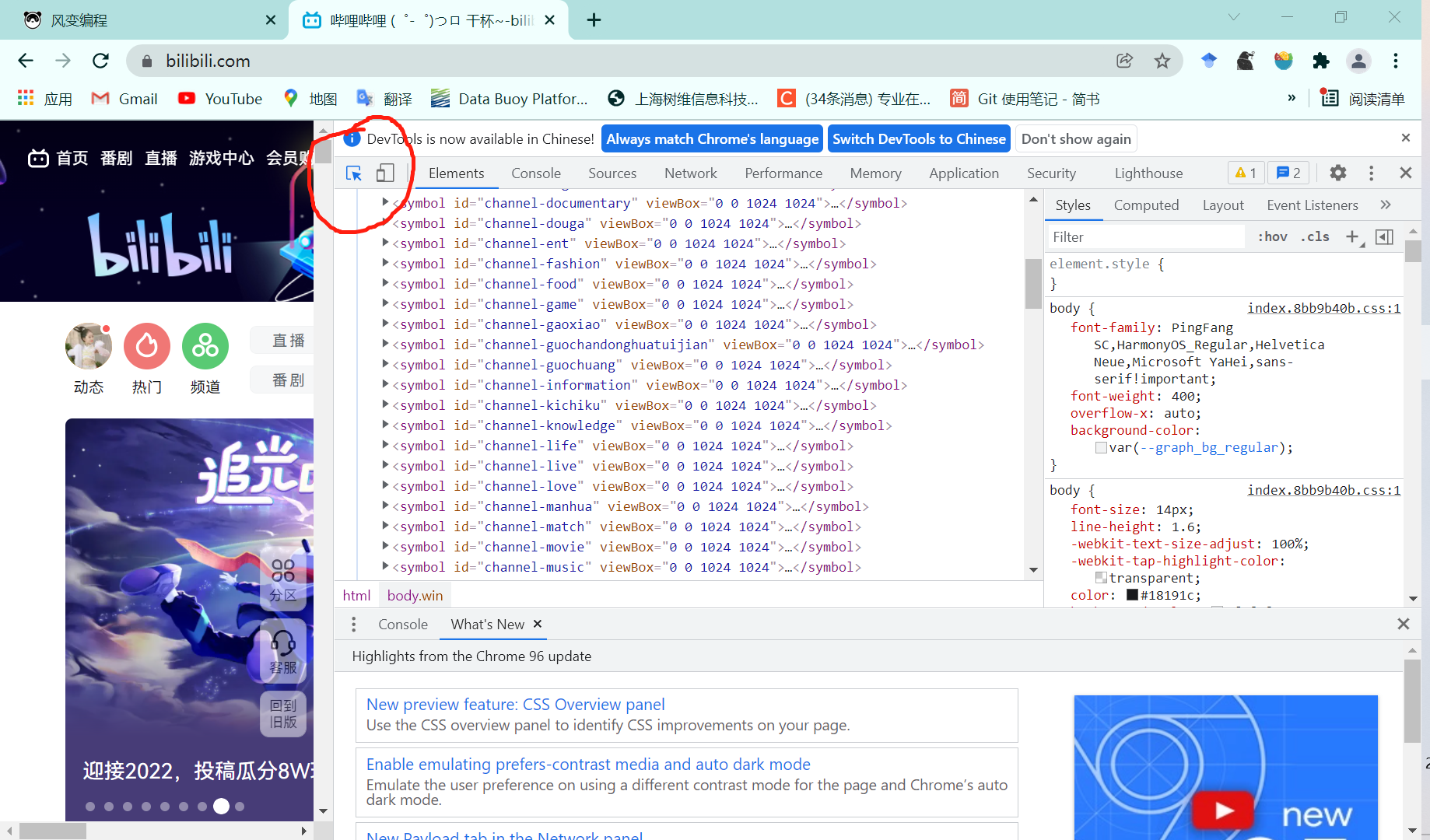
Task: Open DevTools settings gear
Action: click(x=1338, y=173)
